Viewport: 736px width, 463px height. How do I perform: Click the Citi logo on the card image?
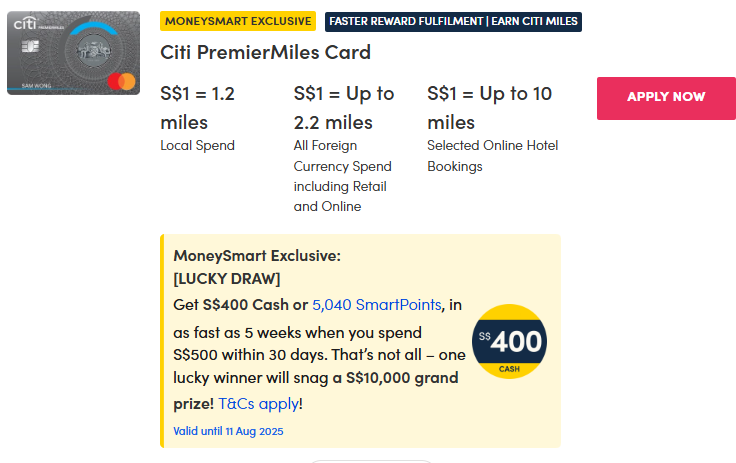coord(27,22)
